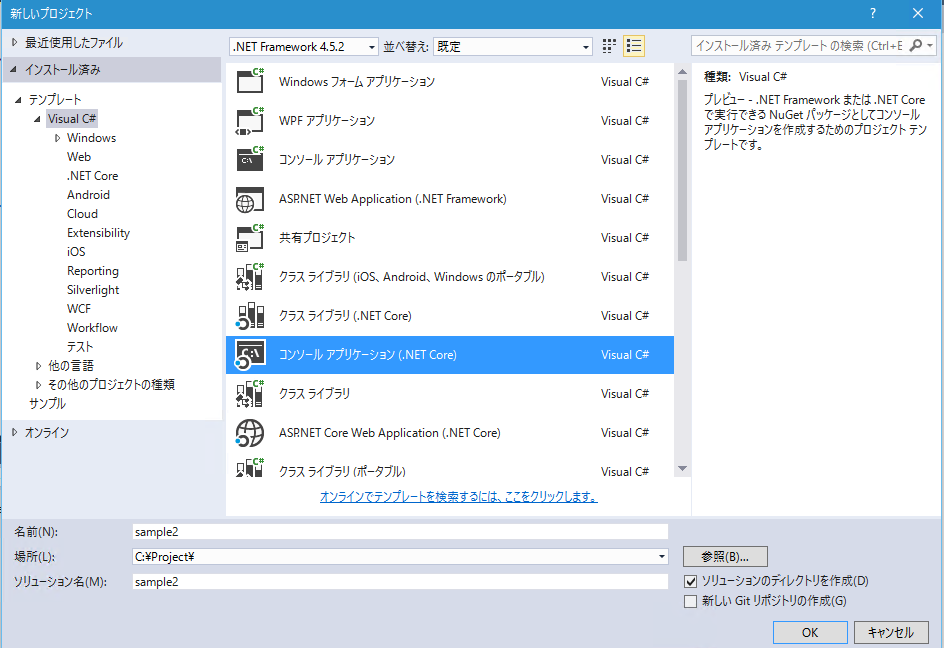The image size is (944, 648).
Task: Select 'ASP.NET Core Web Application (.NET Core)' text
Action: tap(390, 433)
